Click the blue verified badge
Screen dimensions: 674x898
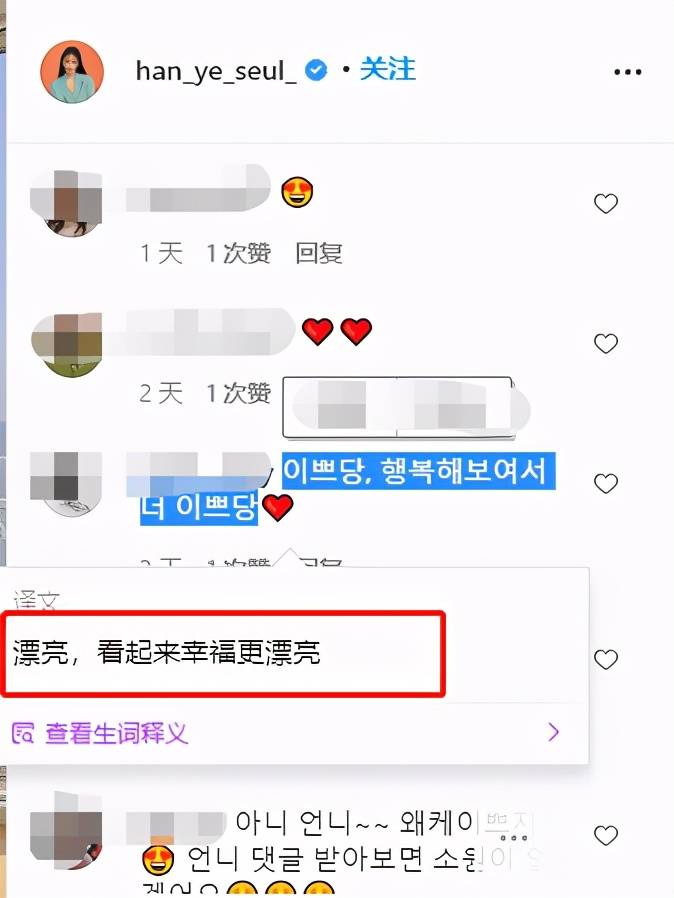pos(316,70)
